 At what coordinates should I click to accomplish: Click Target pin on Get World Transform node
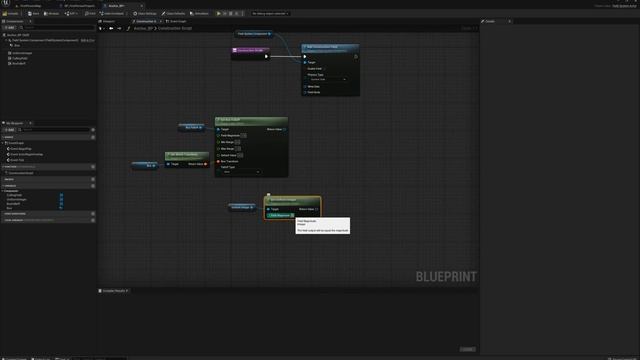(x=168, y=164)
